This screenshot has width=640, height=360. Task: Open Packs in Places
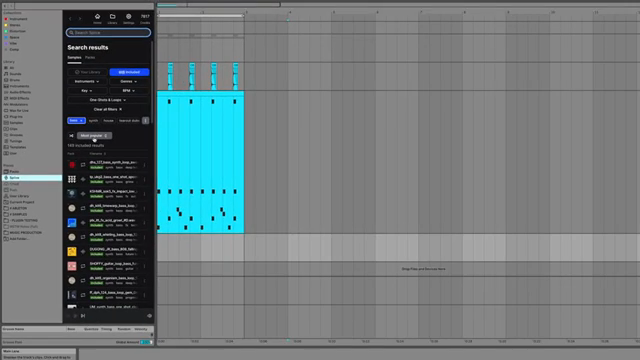[14, 172]
